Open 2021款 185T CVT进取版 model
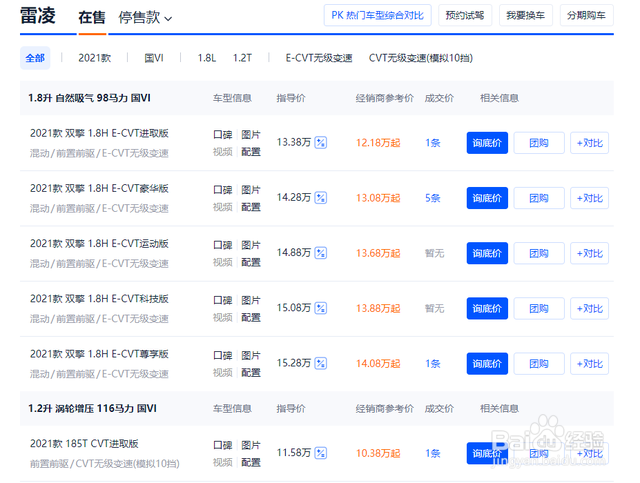 (84, 444)
